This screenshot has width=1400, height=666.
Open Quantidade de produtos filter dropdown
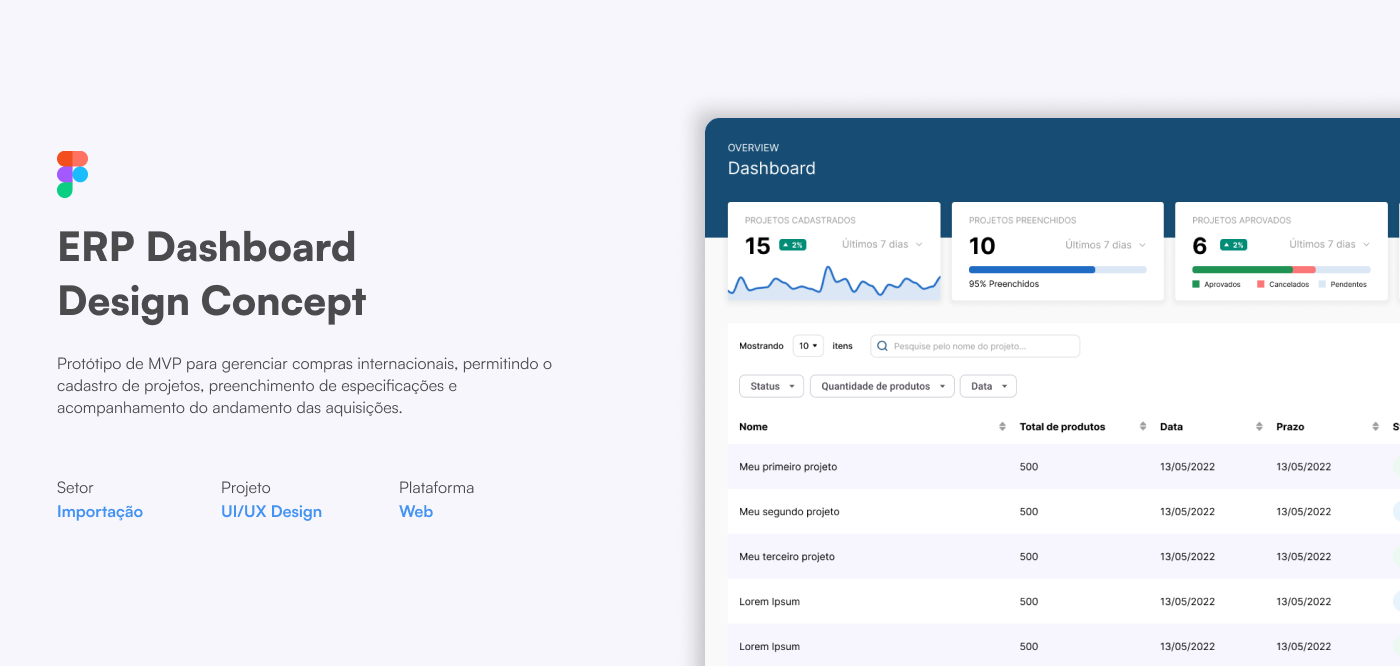882,386
